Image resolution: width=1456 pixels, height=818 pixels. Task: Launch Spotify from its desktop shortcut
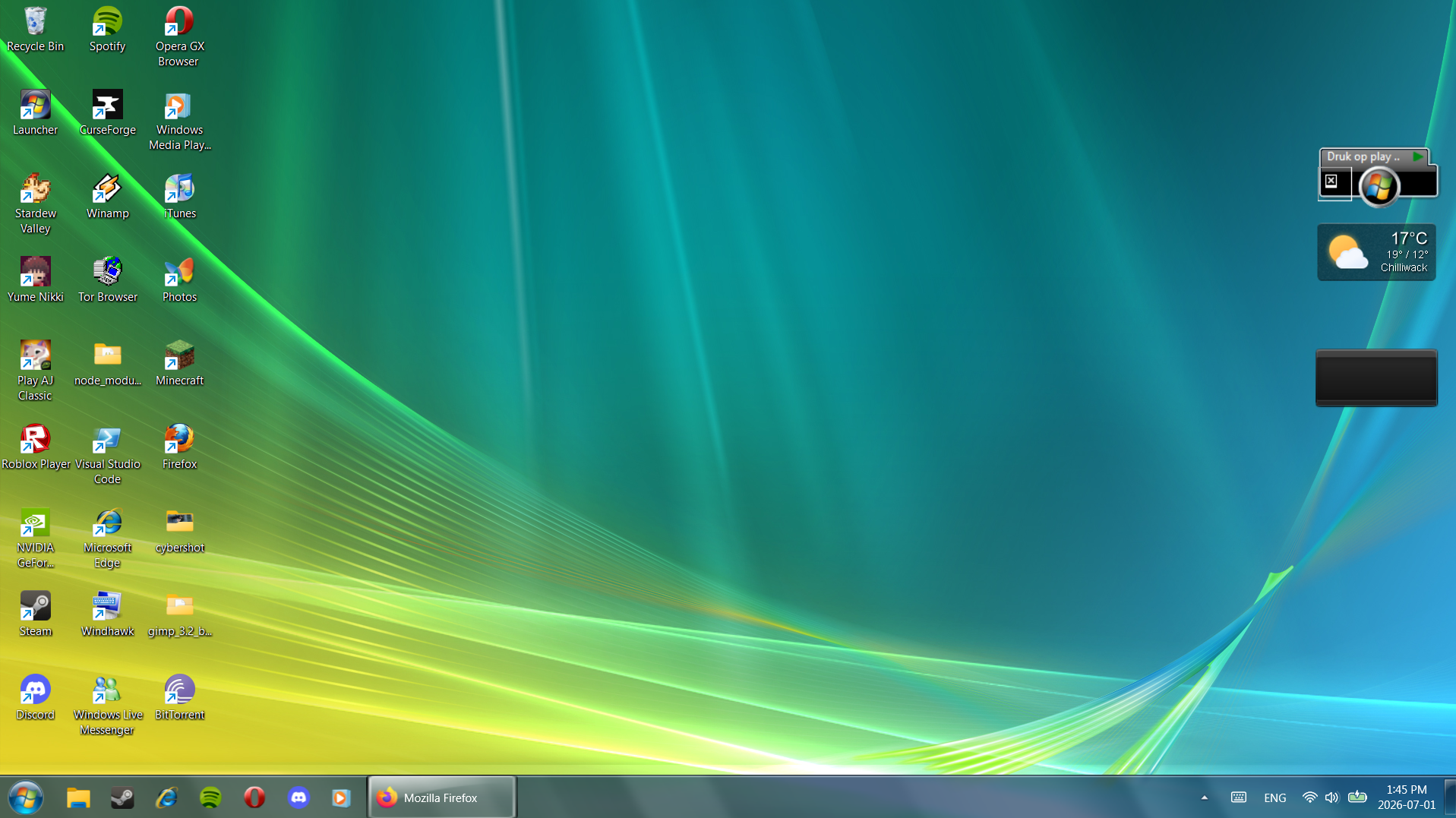coord(107,30)
